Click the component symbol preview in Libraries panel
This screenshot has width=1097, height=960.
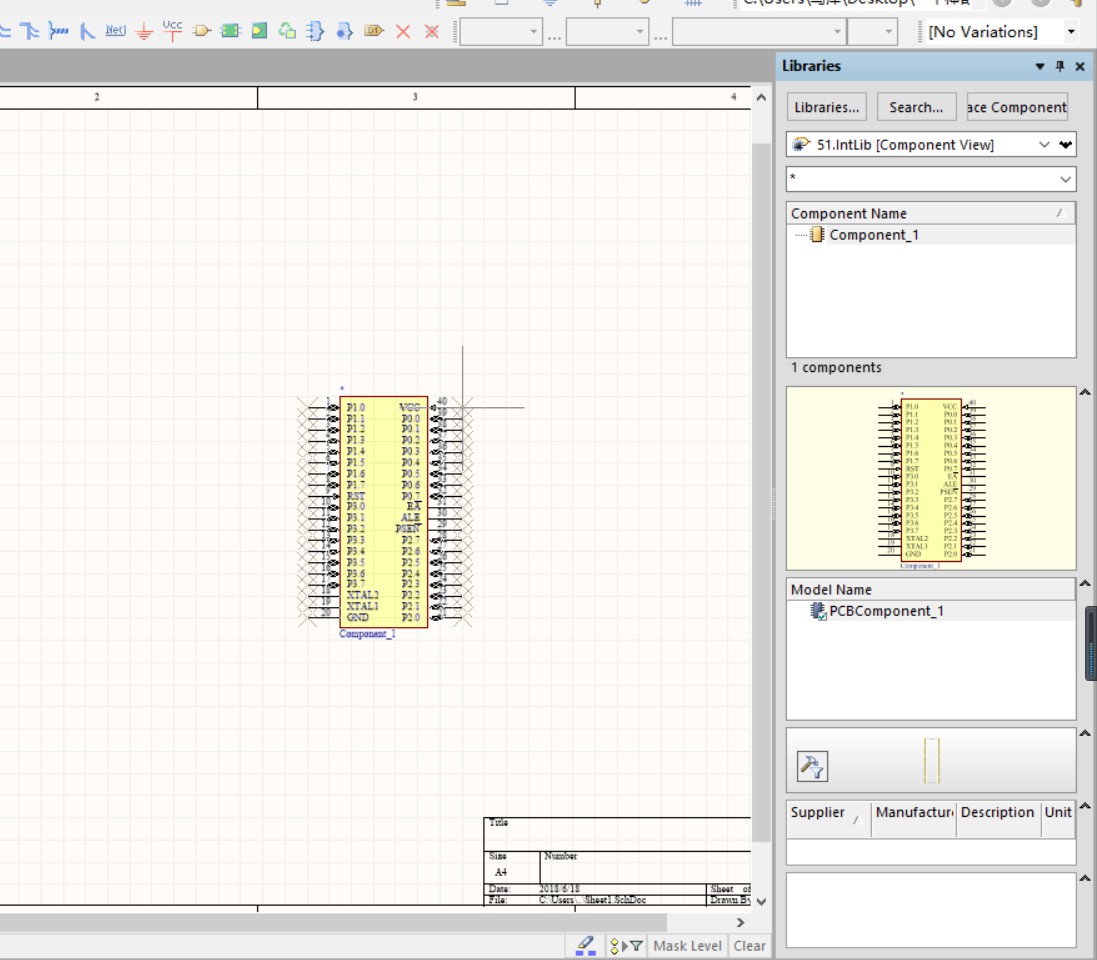pos(931,479)
